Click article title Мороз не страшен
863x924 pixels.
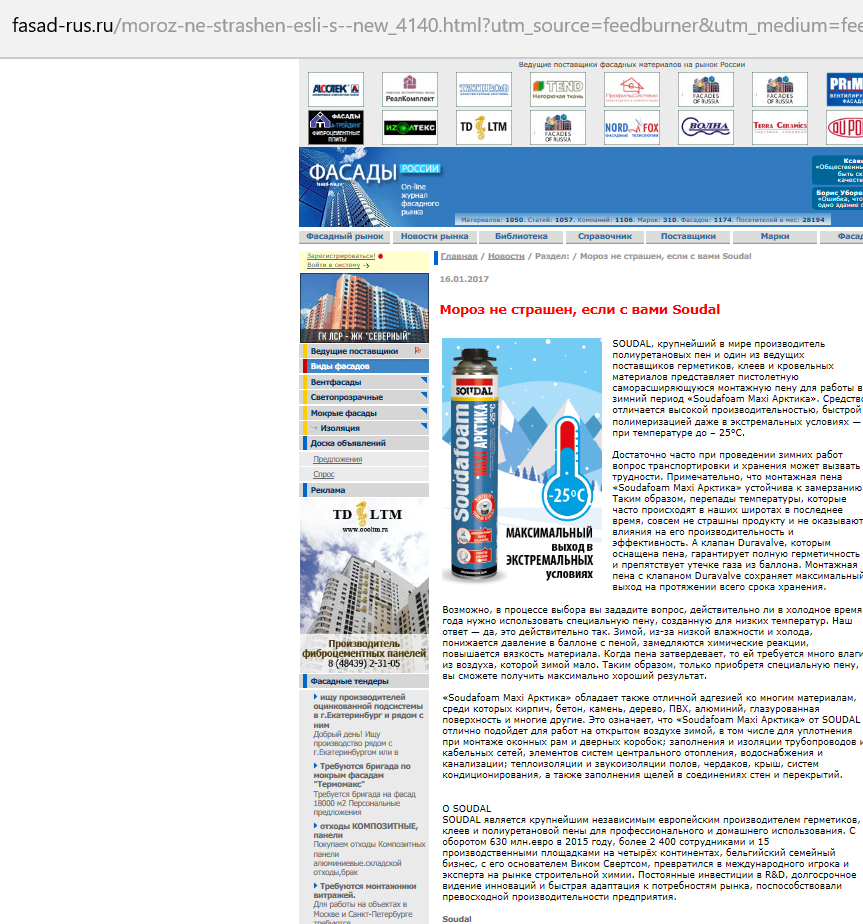tap(579, 309)
